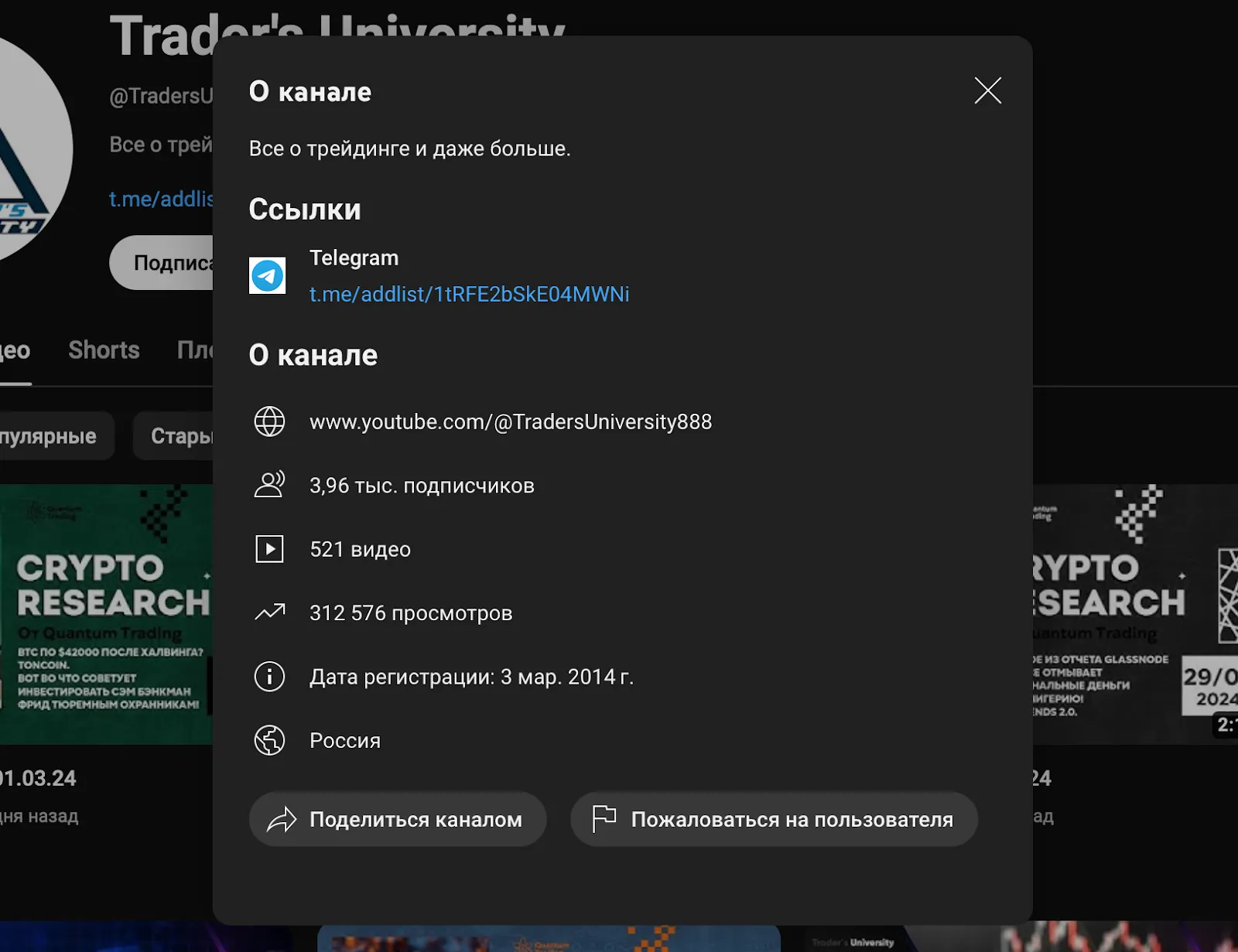Image resolution: width=1238 pixels, height=952 pixels.
Task: Open the Crypto Research 29/02 video thumbnail
Action: (x=1135, y=614)
